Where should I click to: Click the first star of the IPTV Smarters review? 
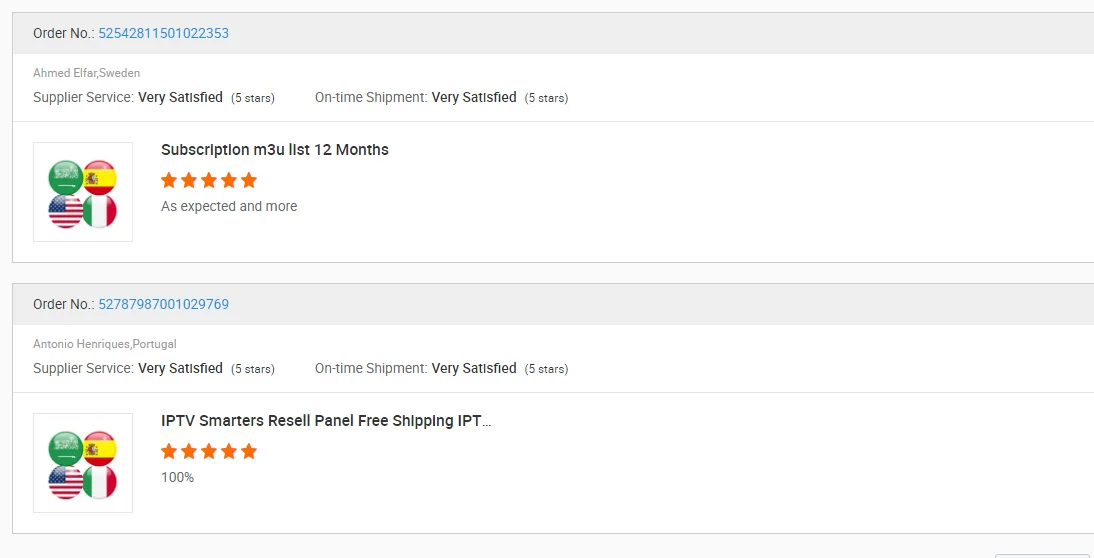tap(169, 452)
